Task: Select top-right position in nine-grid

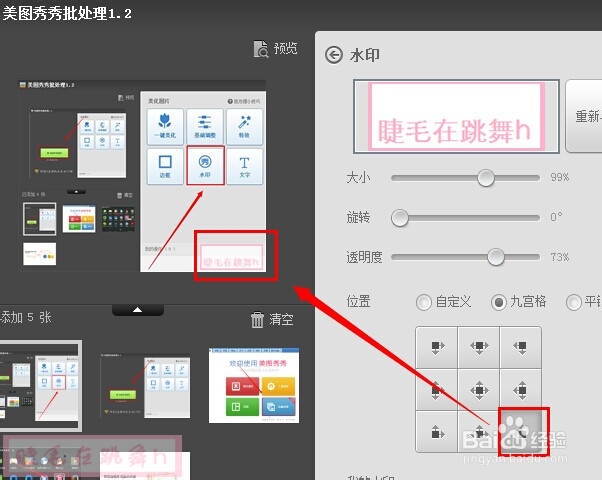Action: coord(521,347)
